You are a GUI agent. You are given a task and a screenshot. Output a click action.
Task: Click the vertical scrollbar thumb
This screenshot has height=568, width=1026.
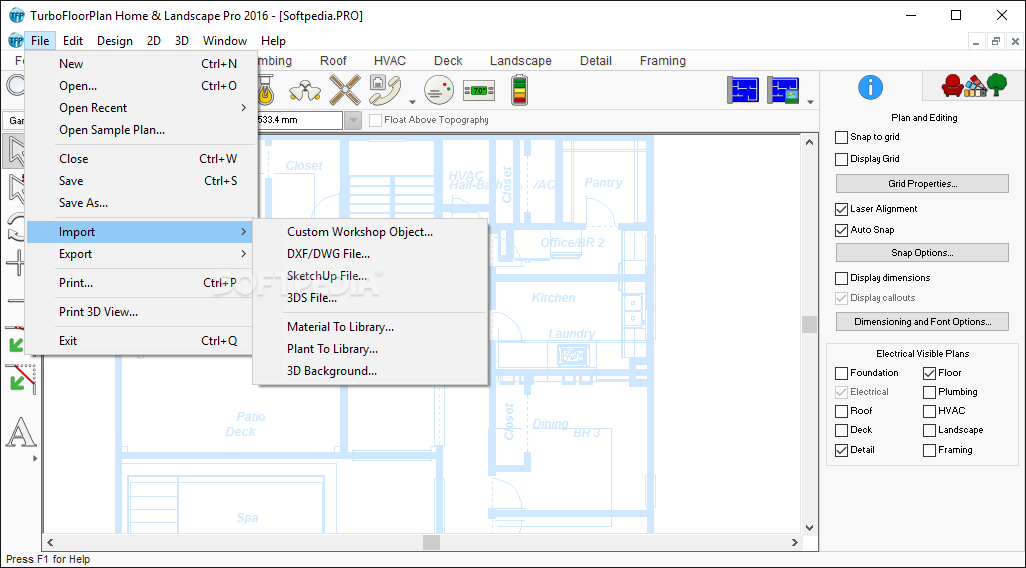pos(809,325)
